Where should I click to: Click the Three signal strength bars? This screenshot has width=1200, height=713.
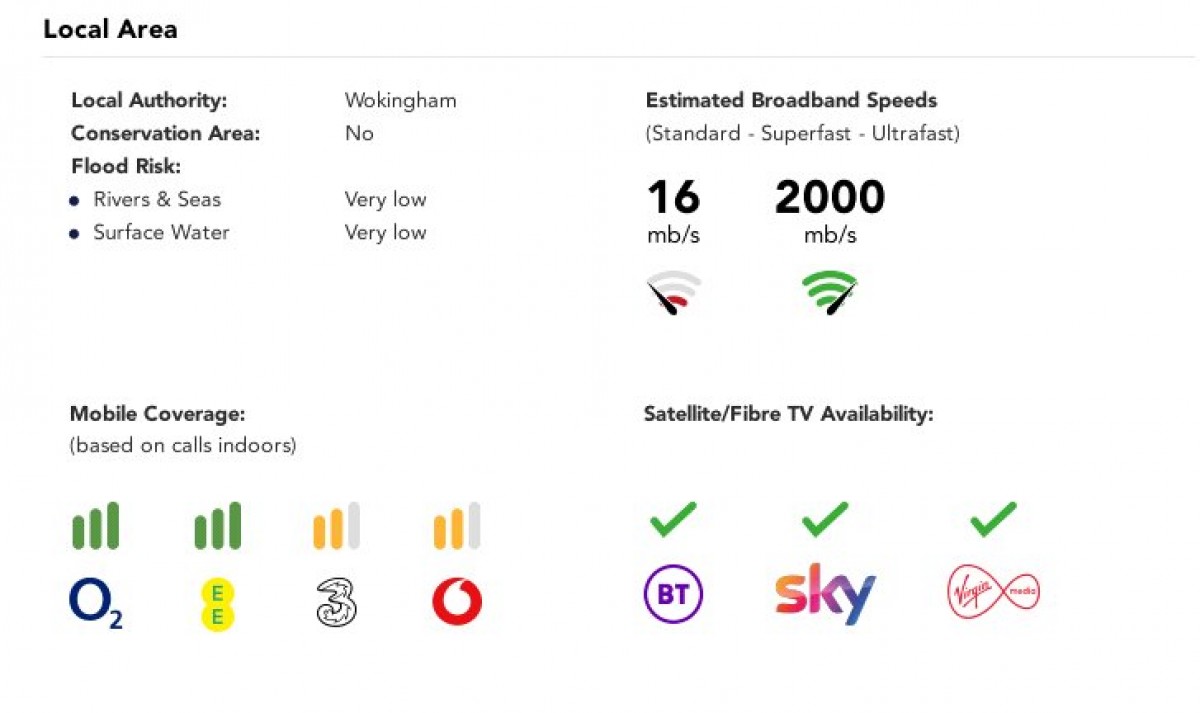336,526
